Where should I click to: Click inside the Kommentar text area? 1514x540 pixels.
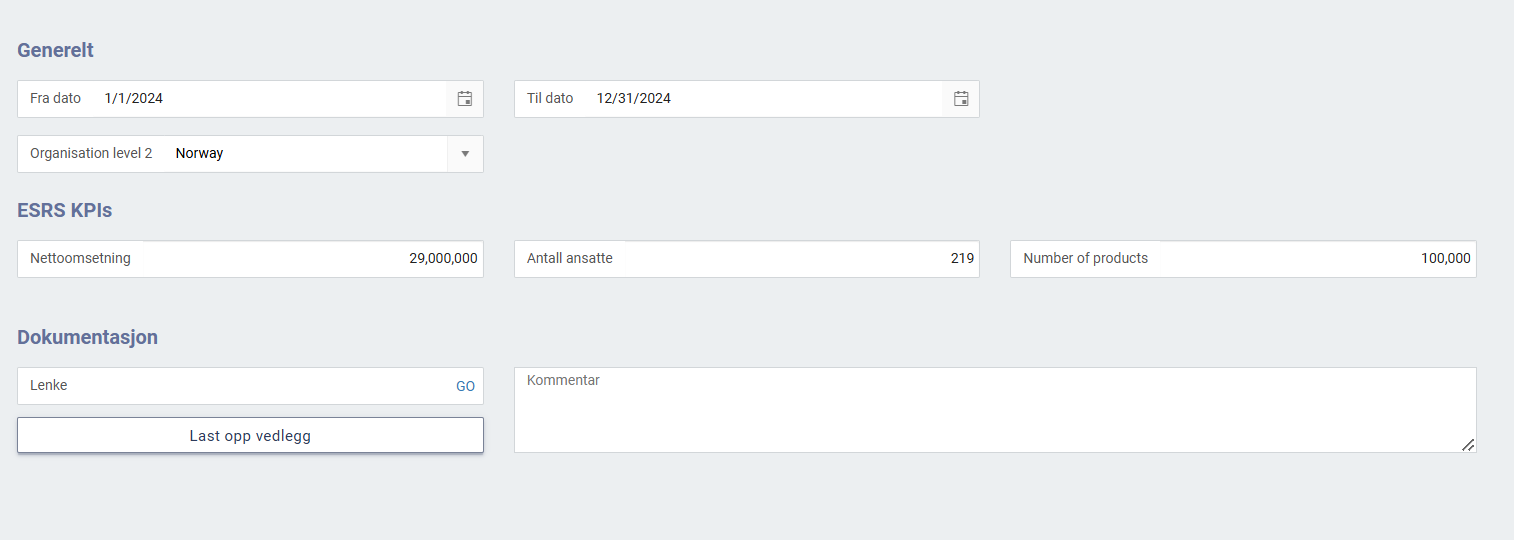click(x=995, y=410)
